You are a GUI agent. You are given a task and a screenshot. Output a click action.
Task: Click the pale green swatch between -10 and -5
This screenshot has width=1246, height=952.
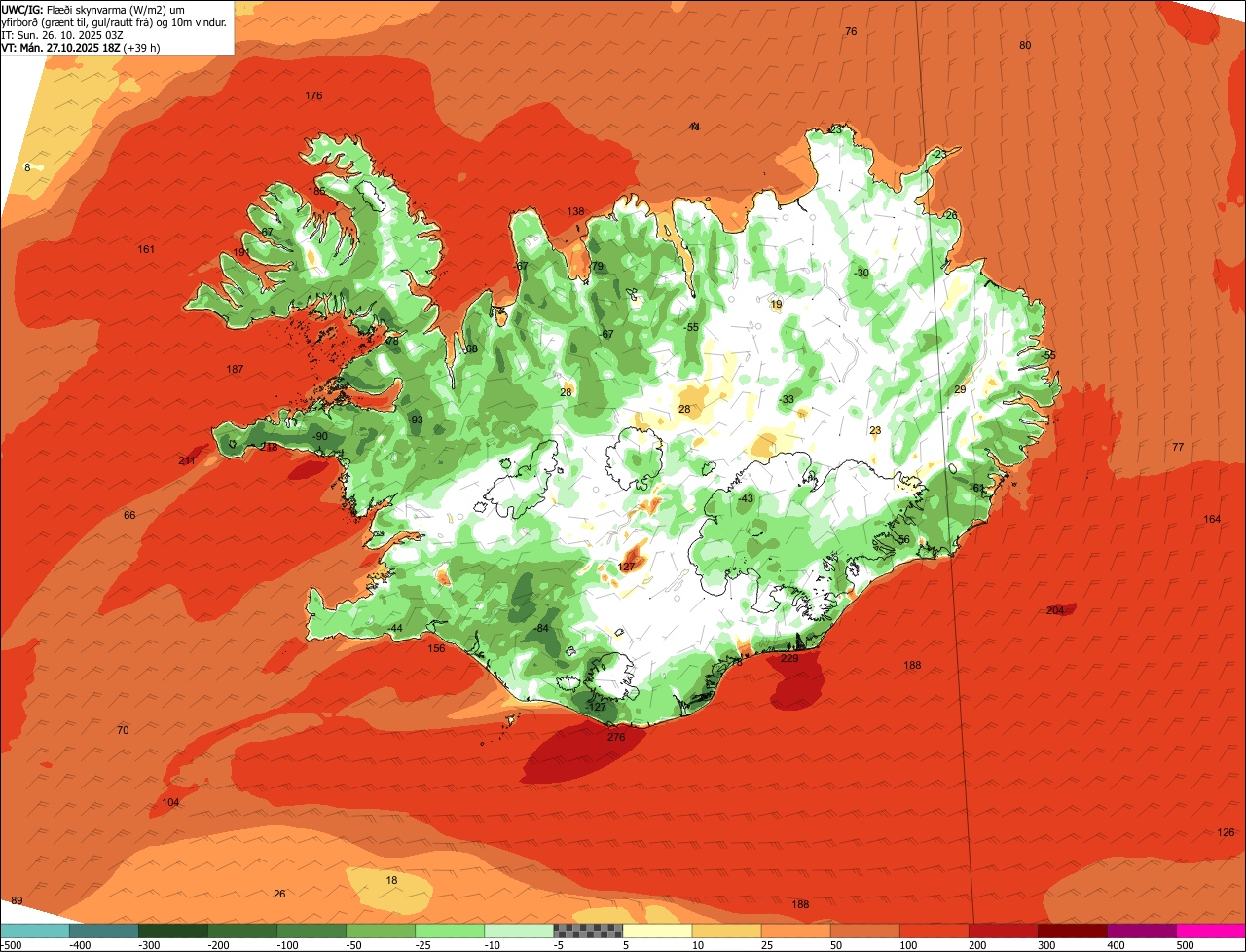click(x=518, y=931)
